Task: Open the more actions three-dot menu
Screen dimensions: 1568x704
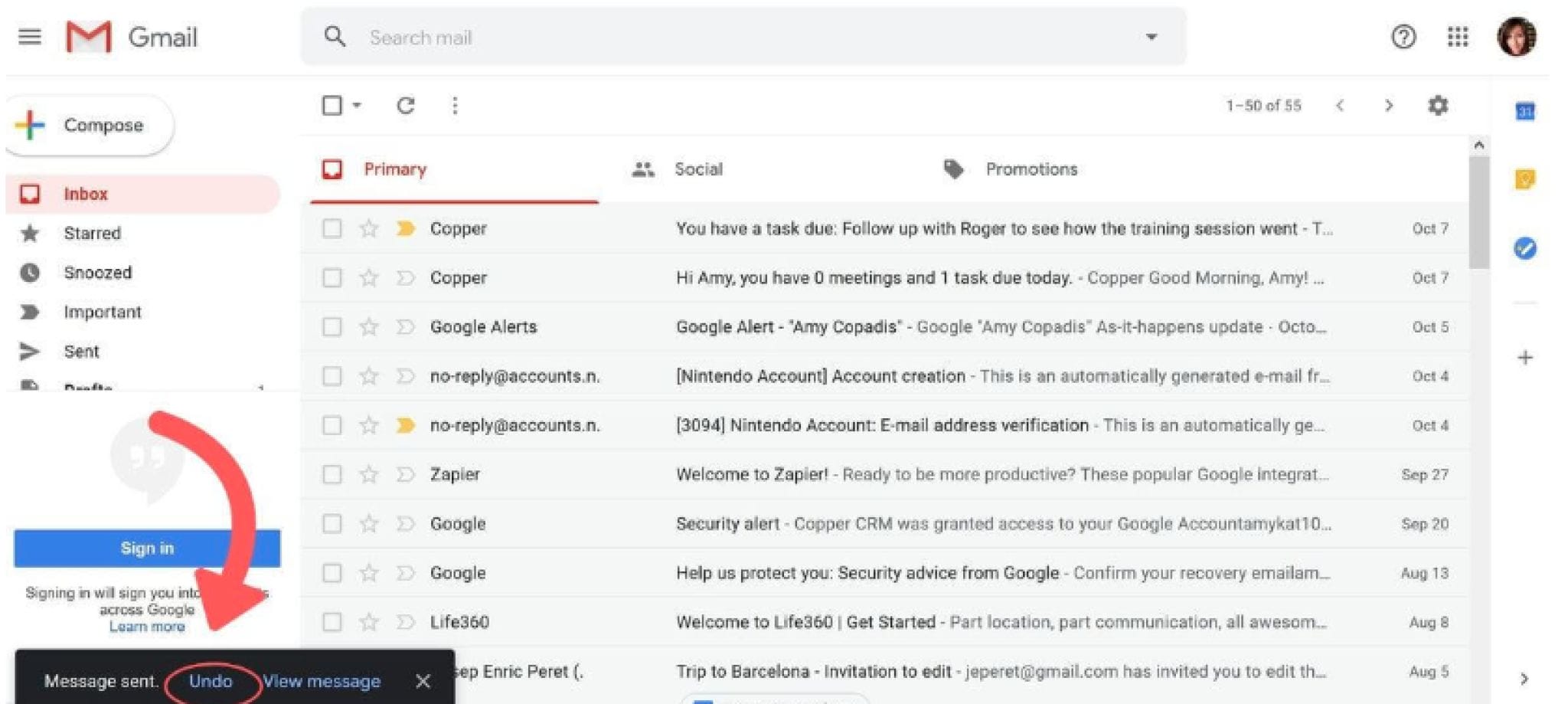Action: [455, 106]
